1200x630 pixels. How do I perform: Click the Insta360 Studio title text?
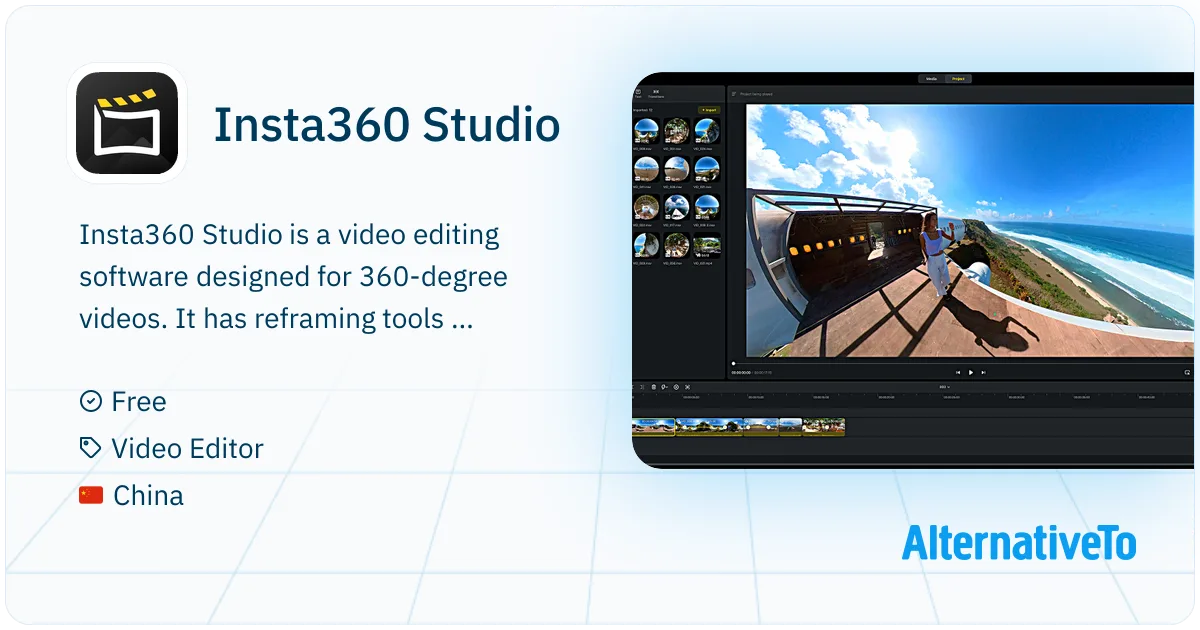coord(387,125)
